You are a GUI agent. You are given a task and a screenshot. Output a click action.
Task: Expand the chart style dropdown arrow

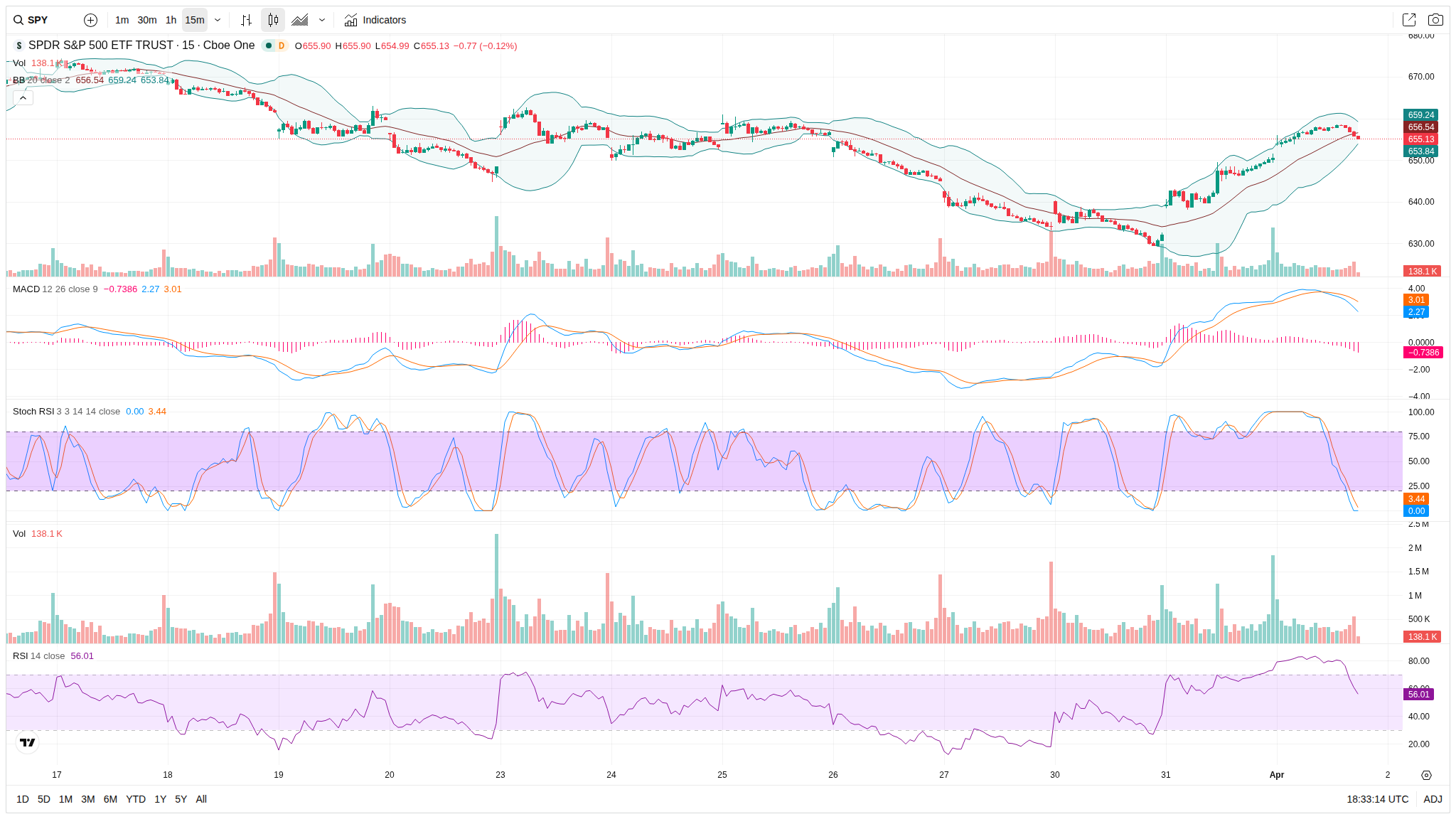click(x=322, y=20)
